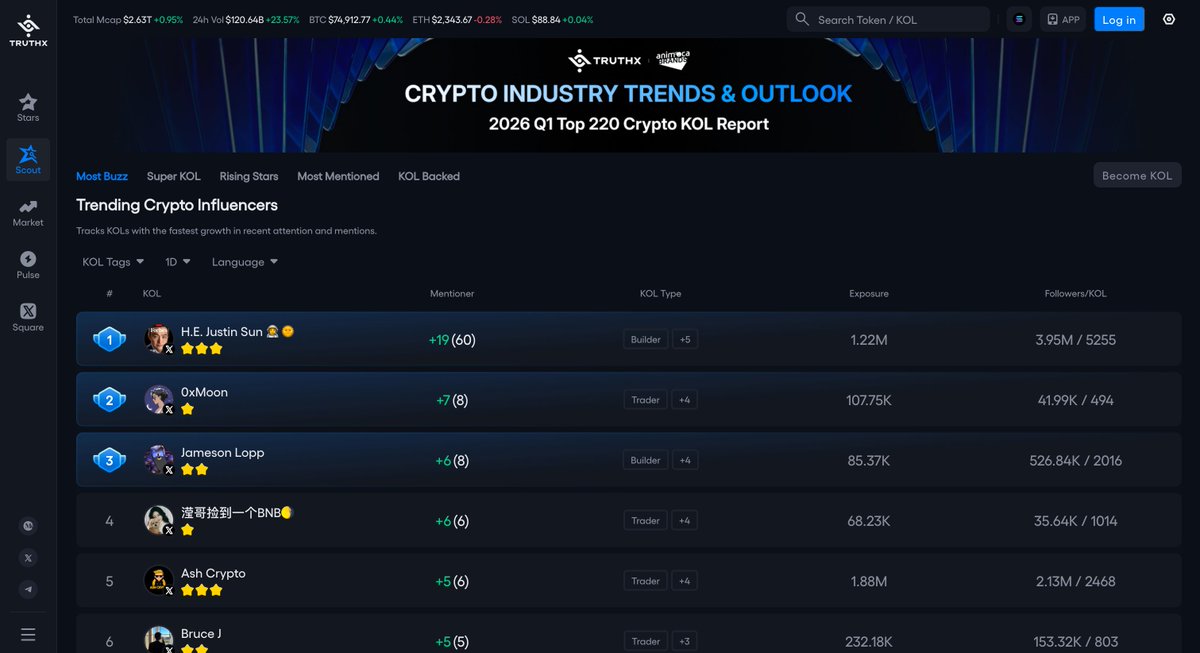1200x653 pixels.
Task: Click the 1.22M exposure value
Action: click(x=869, y=340)
